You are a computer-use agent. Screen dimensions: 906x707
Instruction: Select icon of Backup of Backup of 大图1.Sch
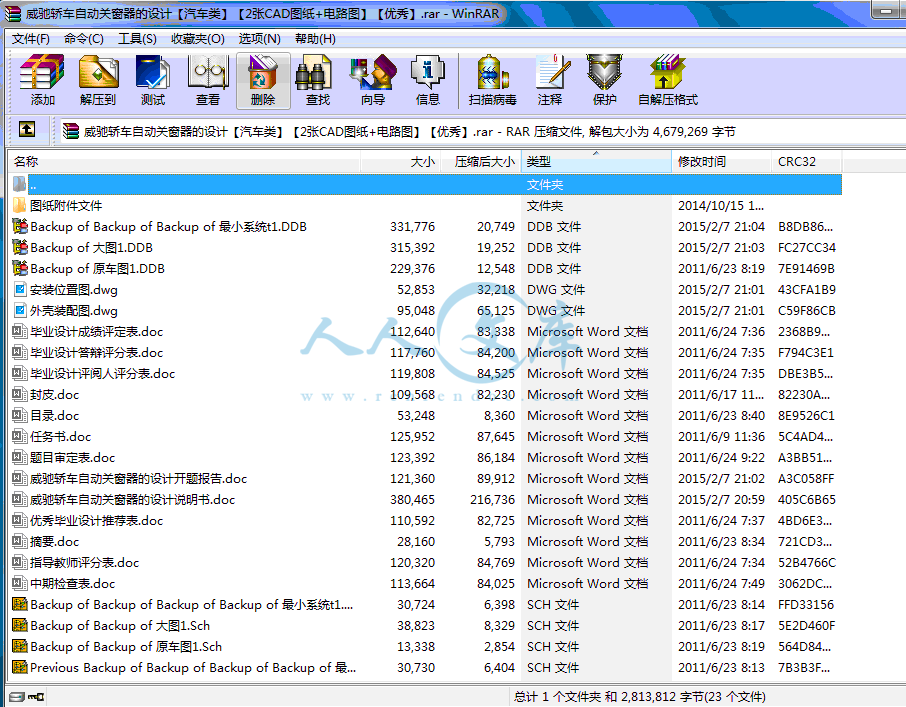coord(20,626)
